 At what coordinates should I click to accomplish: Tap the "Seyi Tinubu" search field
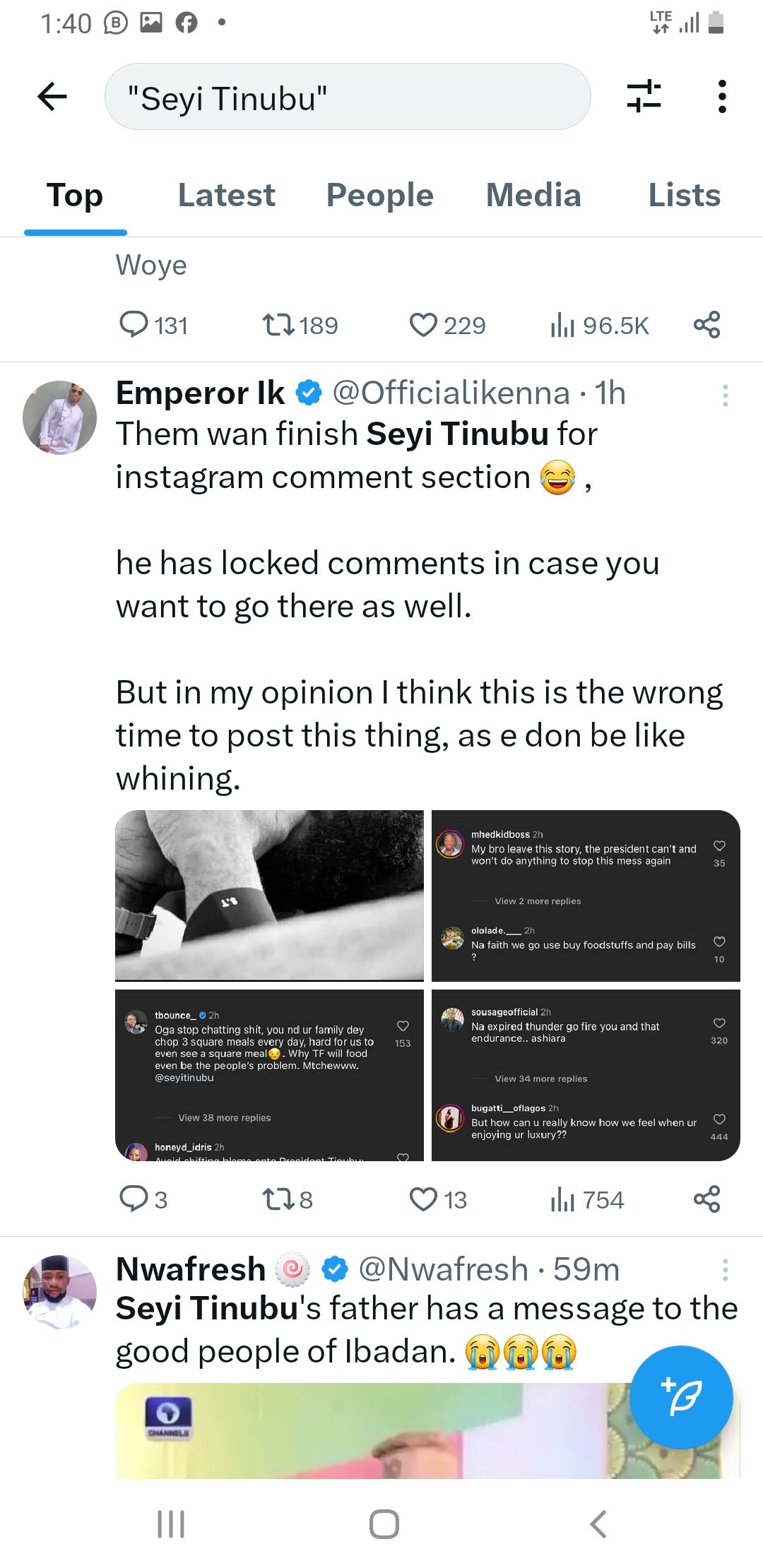(x=347, y=97)
